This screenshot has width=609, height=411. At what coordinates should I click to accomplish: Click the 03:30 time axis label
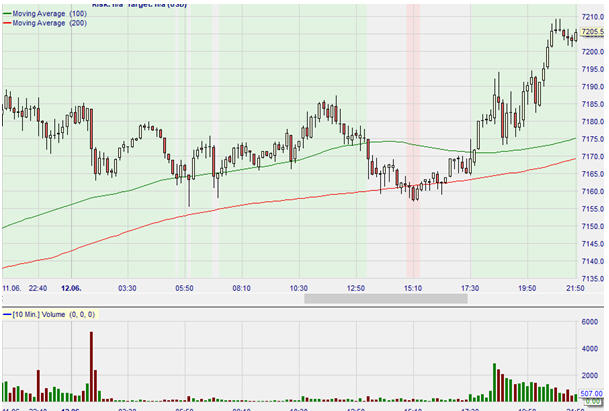tap(127, 288)
